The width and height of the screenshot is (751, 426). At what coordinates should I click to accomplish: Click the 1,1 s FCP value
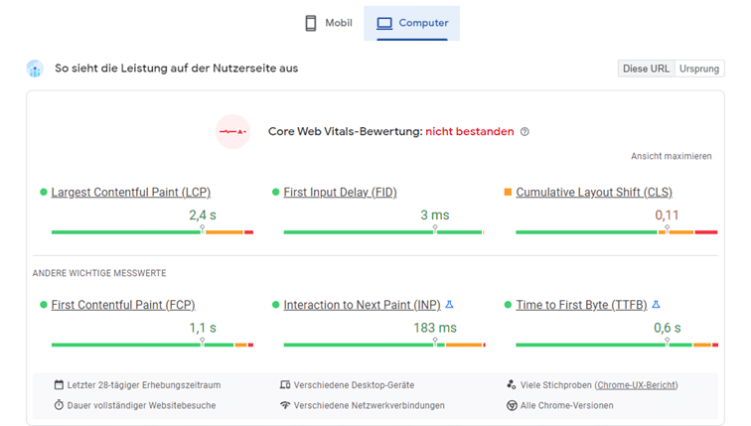coord(203,328)
